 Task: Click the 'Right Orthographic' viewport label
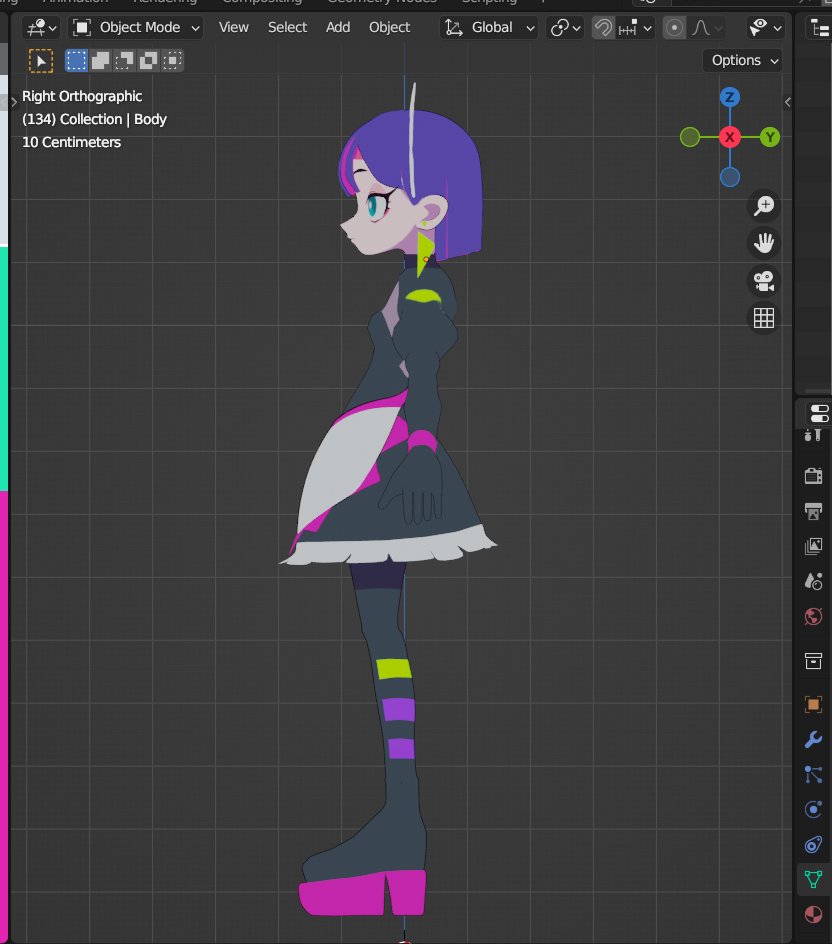click(82, 96)
